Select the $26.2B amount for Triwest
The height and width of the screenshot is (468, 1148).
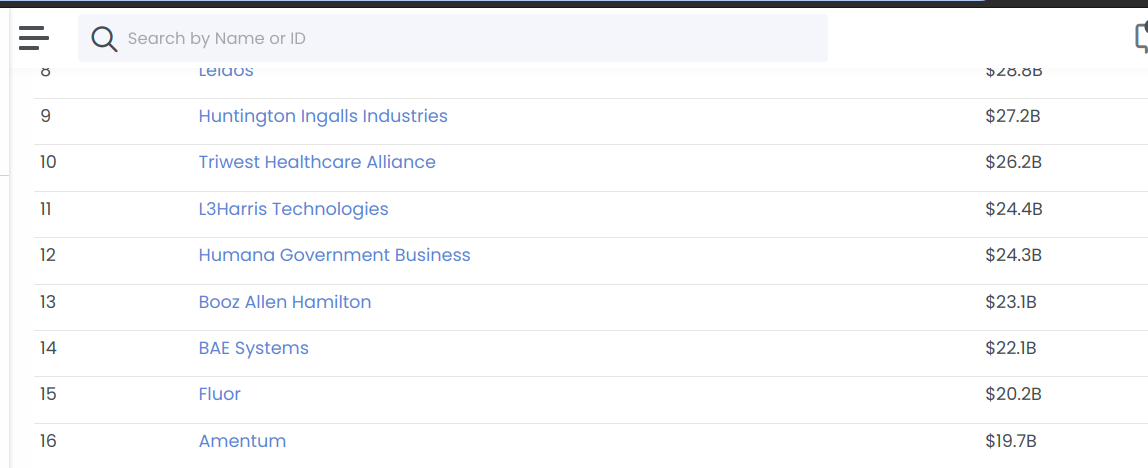1013,162
